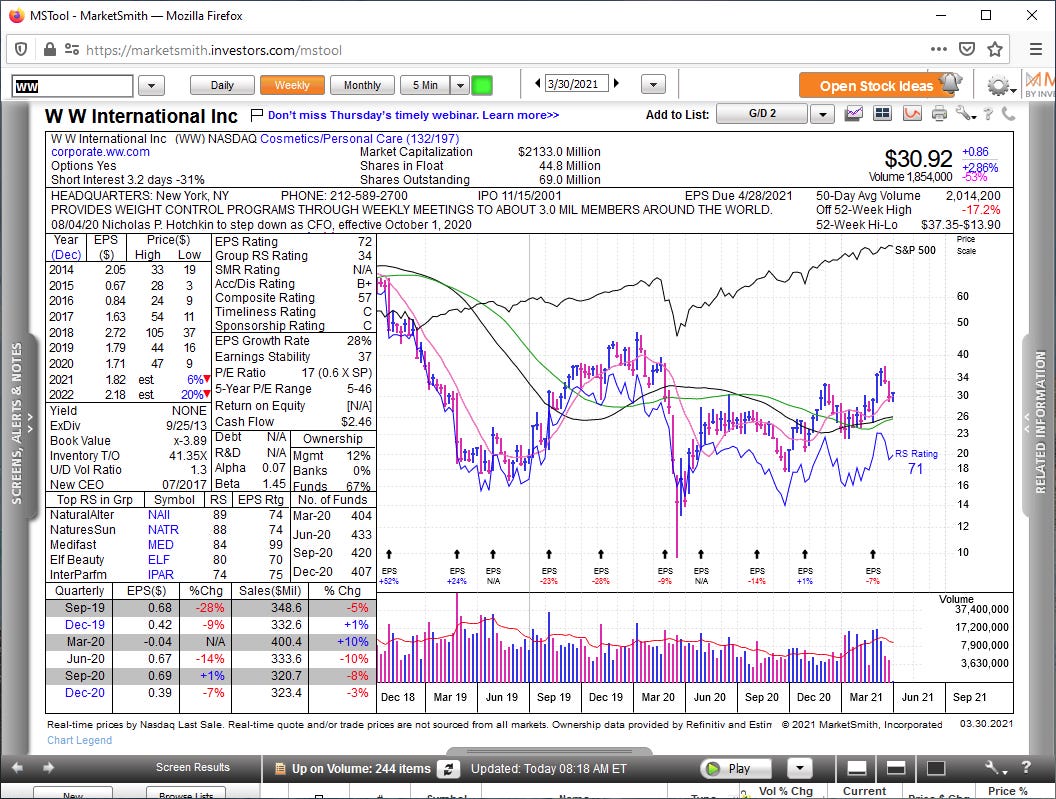This screenshot has height=799, width=1056.
Task: Select the full-height list panel layout
Action: pos(935,769)
